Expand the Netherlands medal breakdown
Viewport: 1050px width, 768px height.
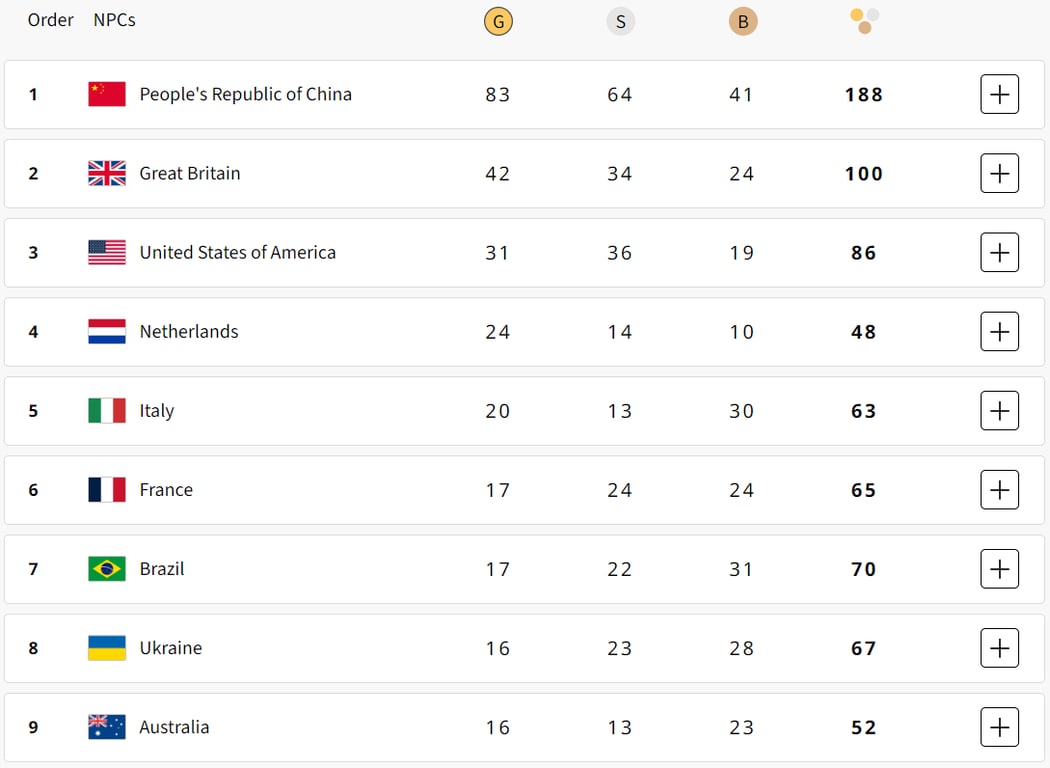click(999, 331)
